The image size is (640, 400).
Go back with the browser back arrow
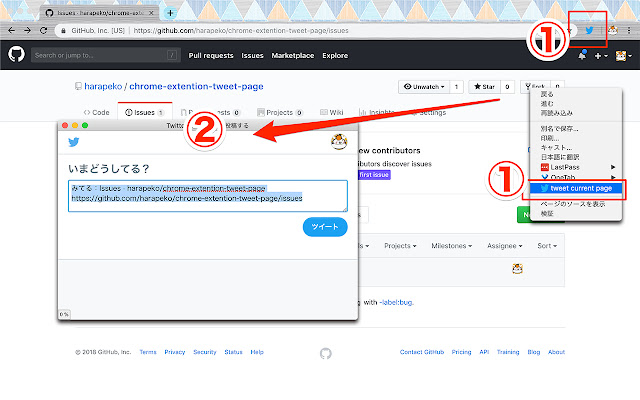(11, 30)
